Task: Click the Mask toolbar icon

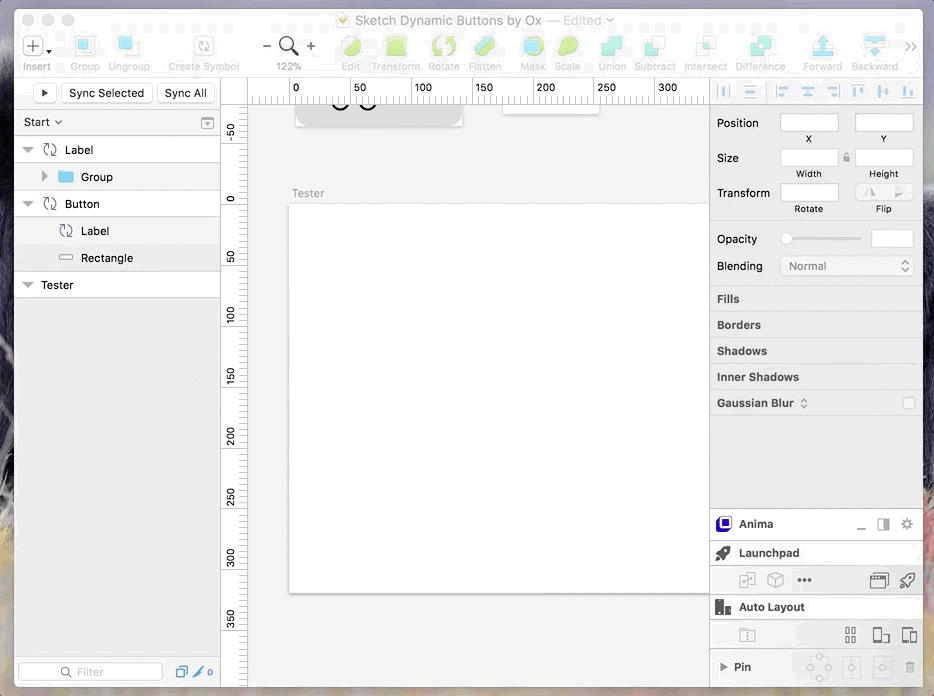Action: coord(533,46)
